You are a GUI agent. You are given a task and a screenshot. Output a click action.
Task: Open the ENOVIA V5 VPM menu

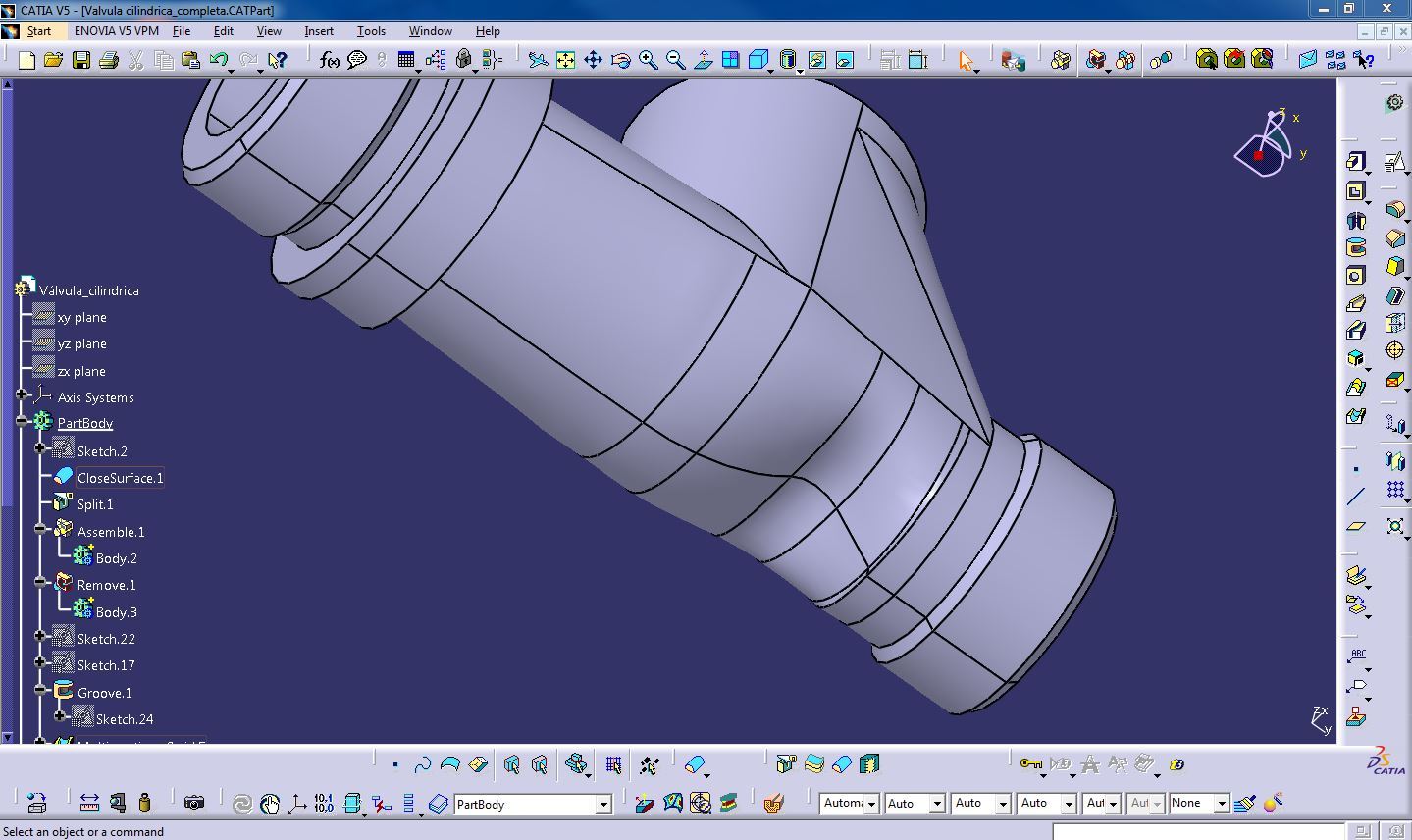[x=117, y=31]
